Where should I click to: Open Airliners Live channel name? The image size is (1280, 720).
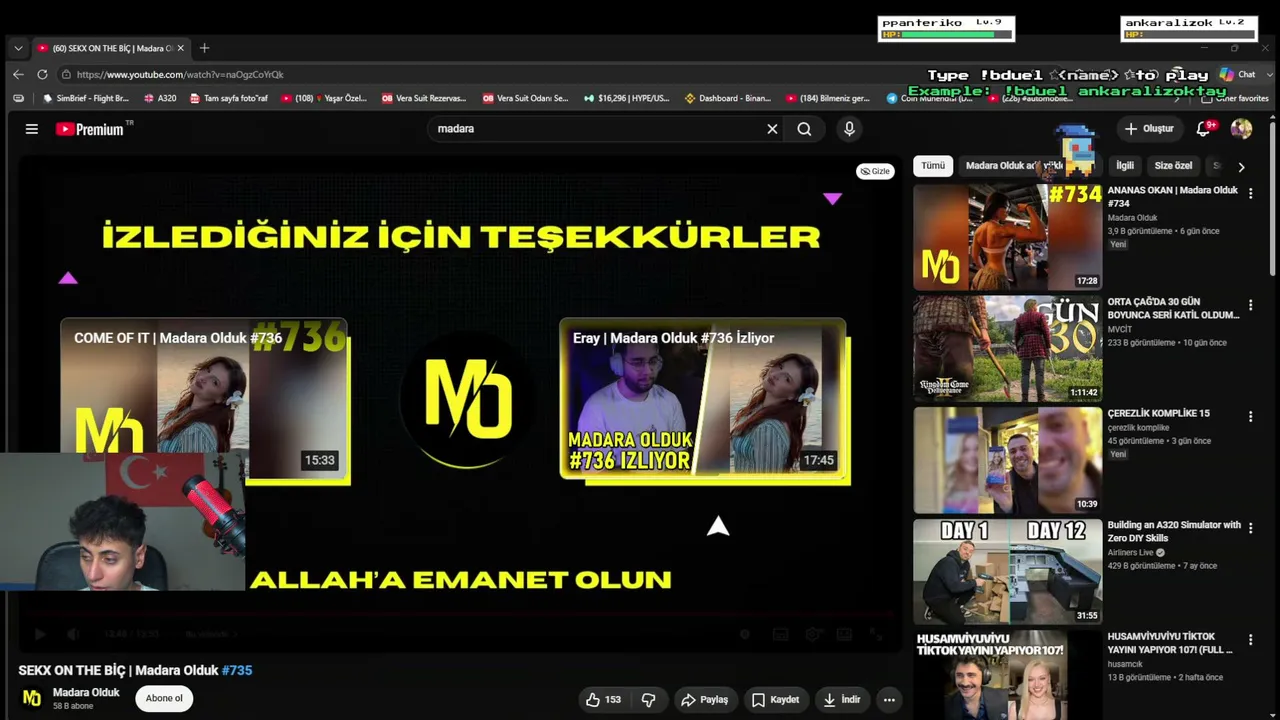[x=1131, y=552]
